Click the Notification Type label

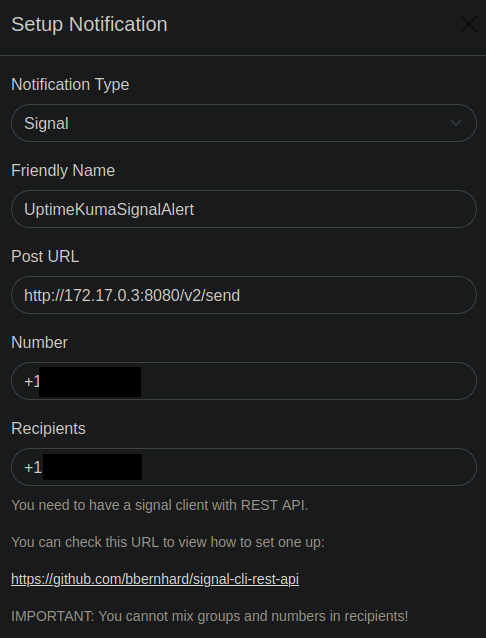pos(70,85)
